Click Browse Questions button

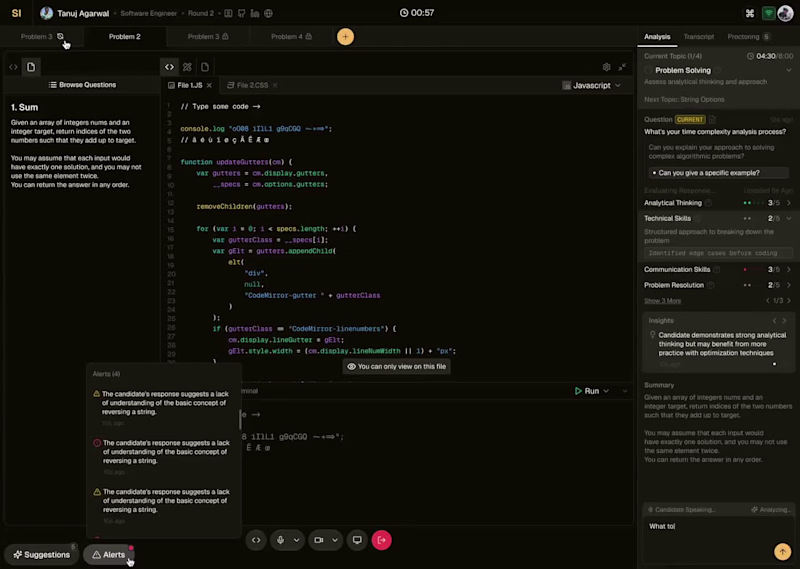point(82,85)
